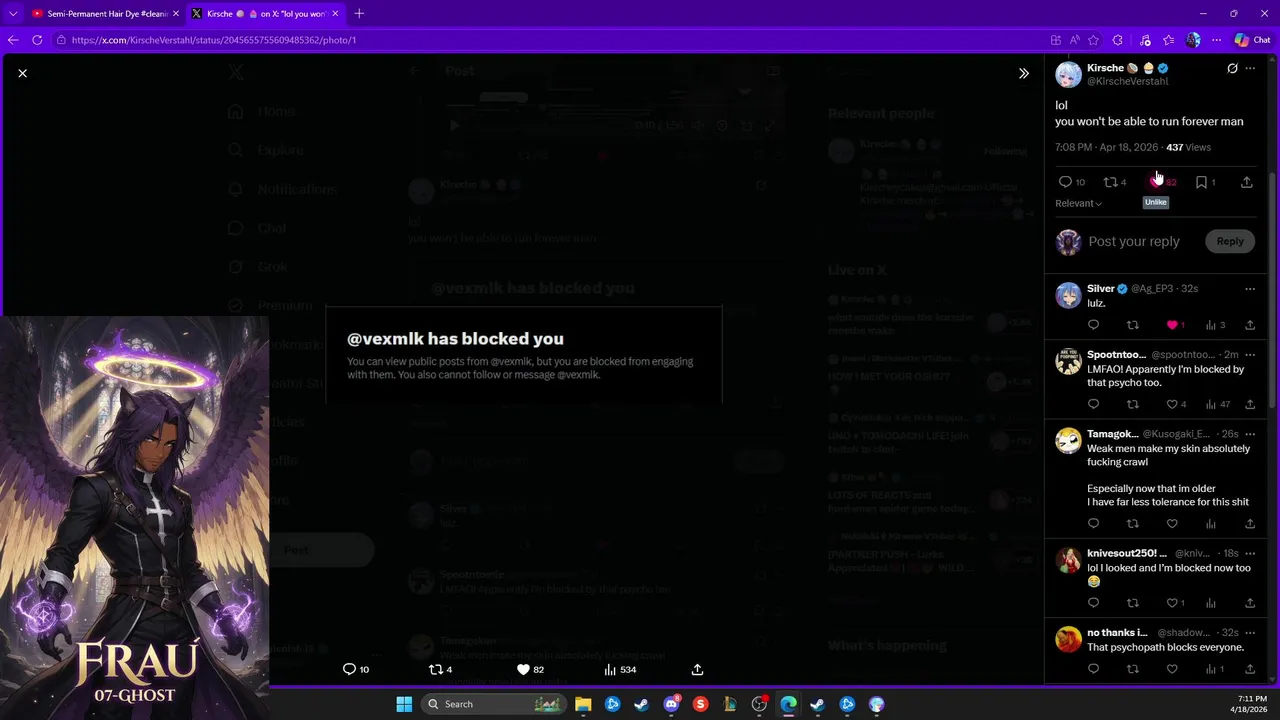Click the address bar URL
Image resolution: width=1280 pixels, height=720 pixels.
pos(214,40)
